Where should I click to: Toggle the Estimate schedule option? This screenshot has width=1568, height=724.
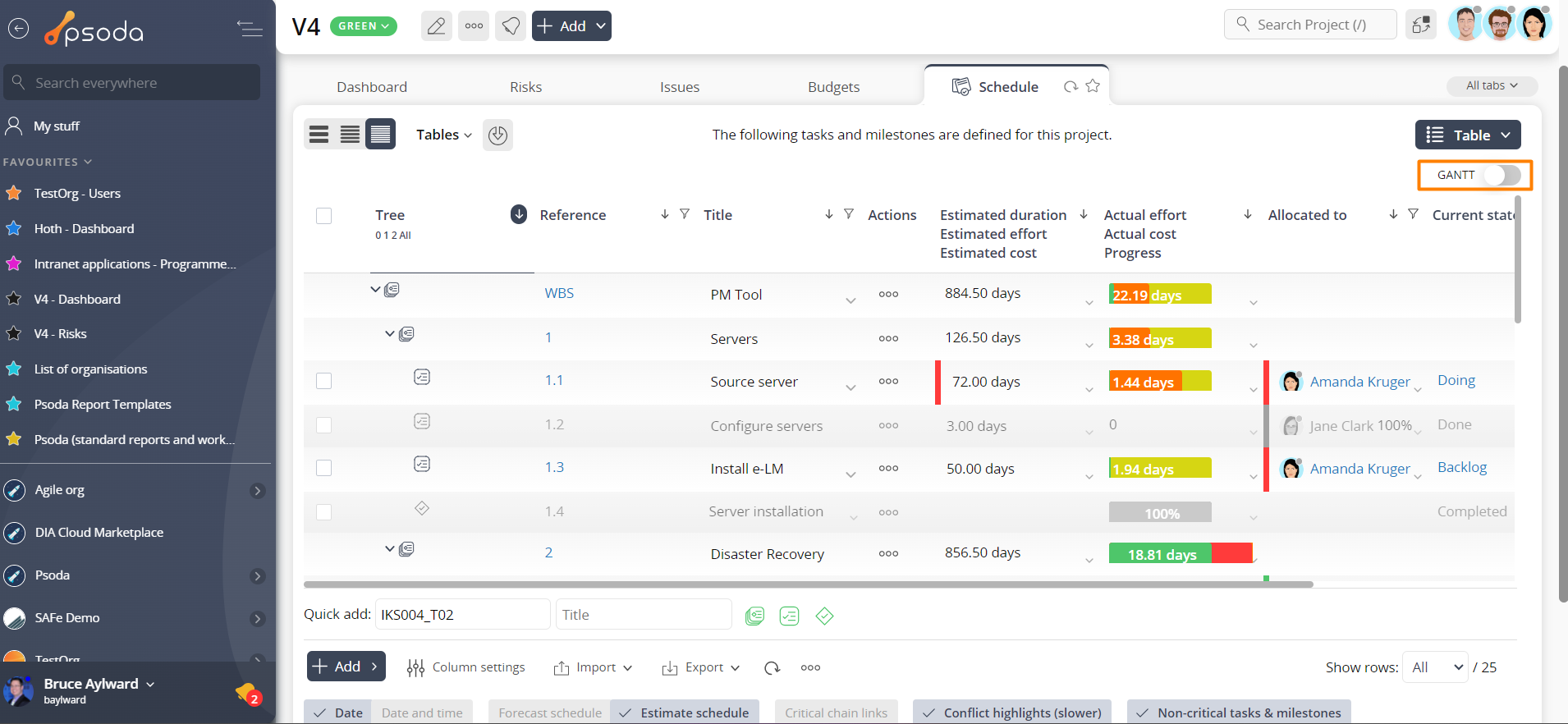(685, 713)
